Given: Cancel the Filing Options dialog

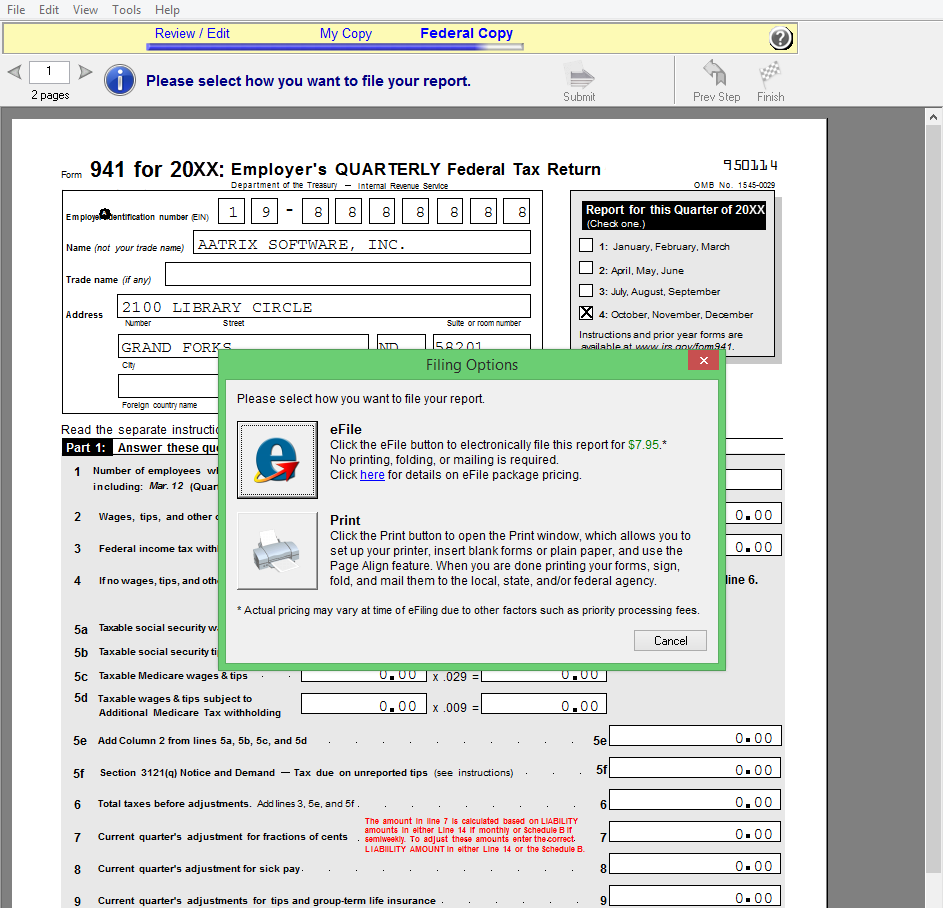Looking at the screenshot, I should coord(670,640).
